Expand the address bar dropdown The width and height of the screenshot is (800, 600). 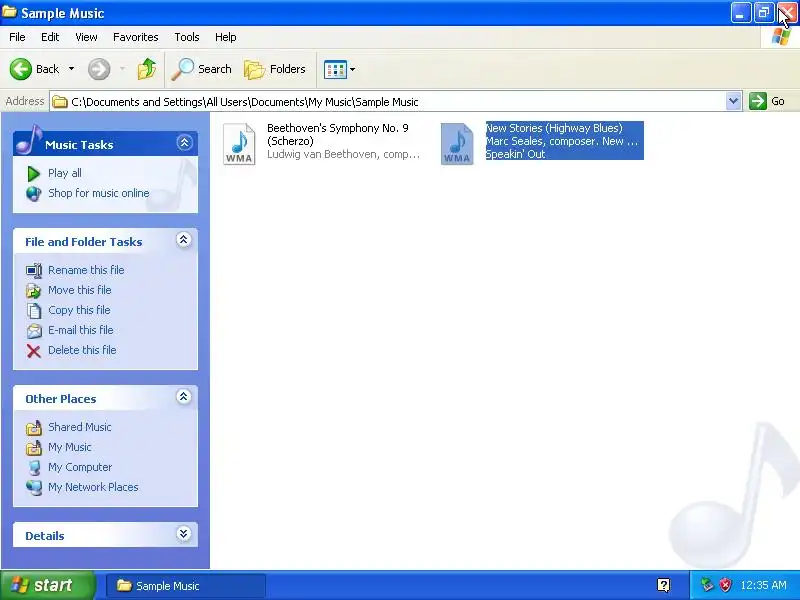(733, 101)
